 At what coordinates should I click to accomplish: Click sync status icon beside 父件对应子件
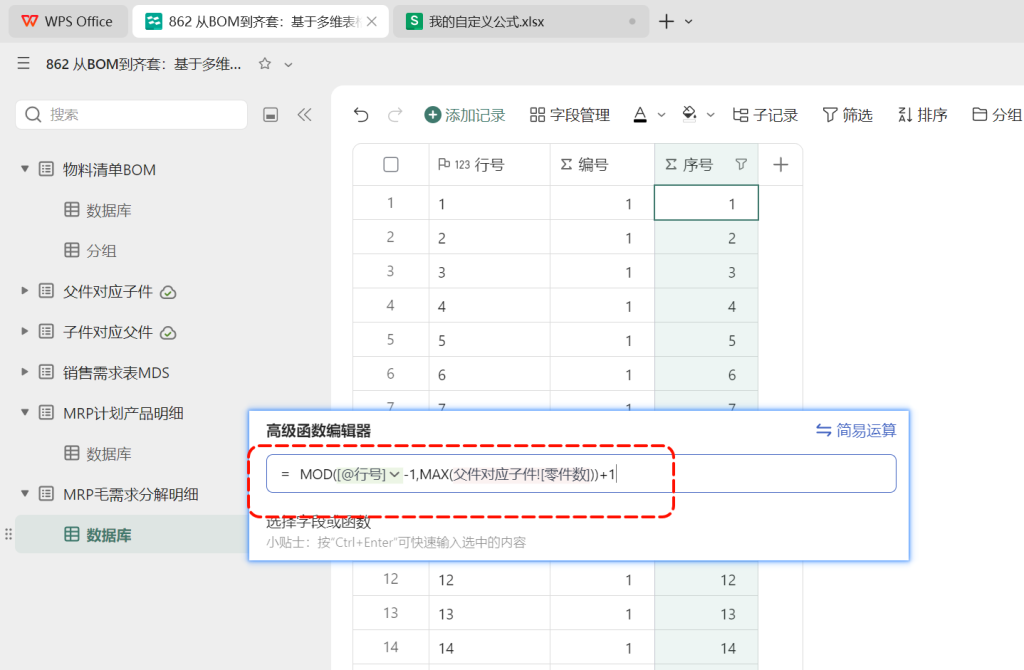168,293
